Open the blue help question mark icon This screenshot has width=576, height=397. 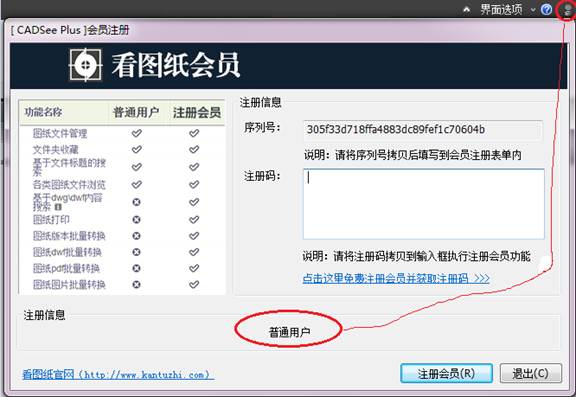pyautogui.click(x=547, y=10)
